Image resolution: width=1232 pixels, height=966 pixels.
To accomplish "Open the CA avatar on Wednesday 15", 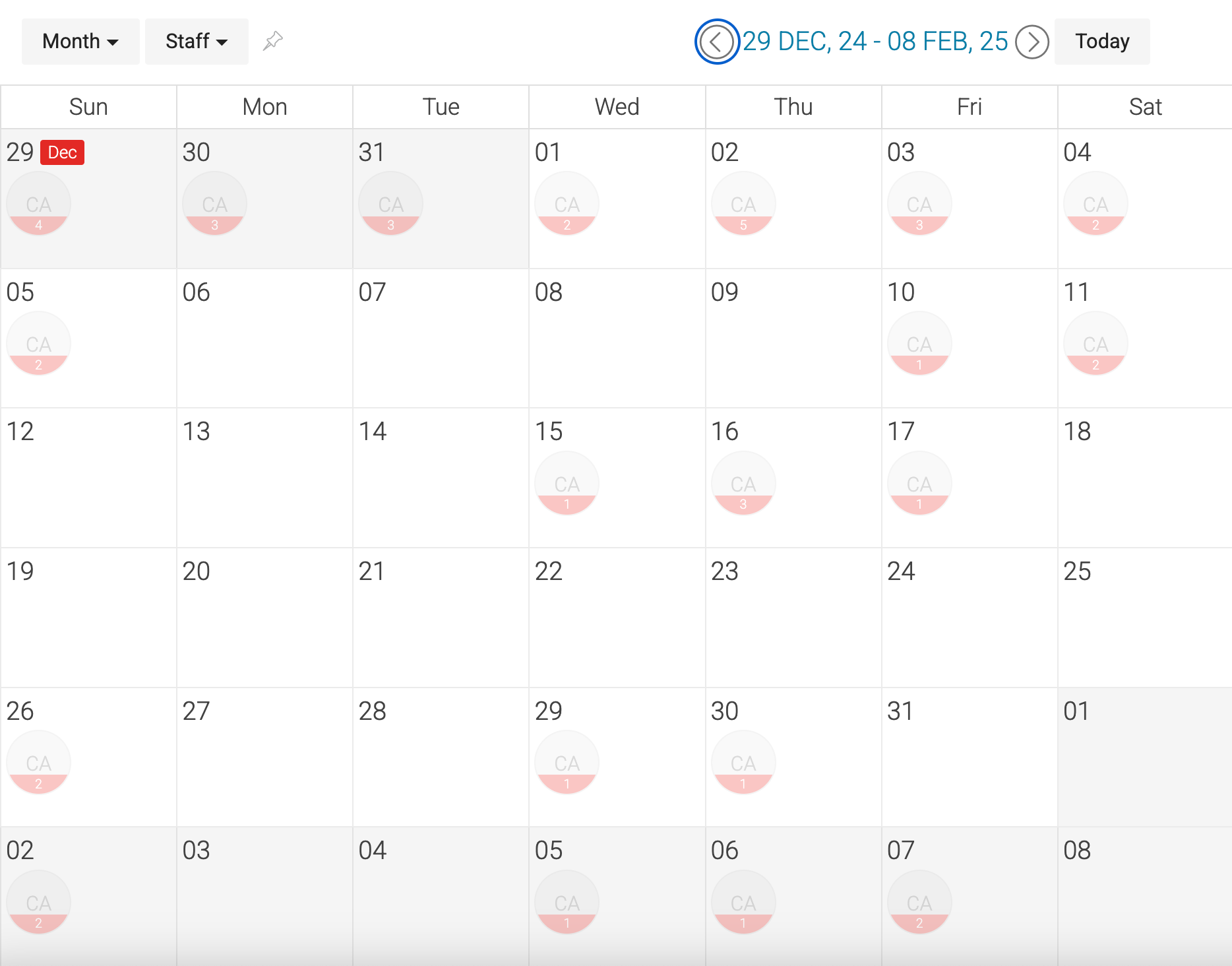I will pyautogui.click(x=567, y=483).
